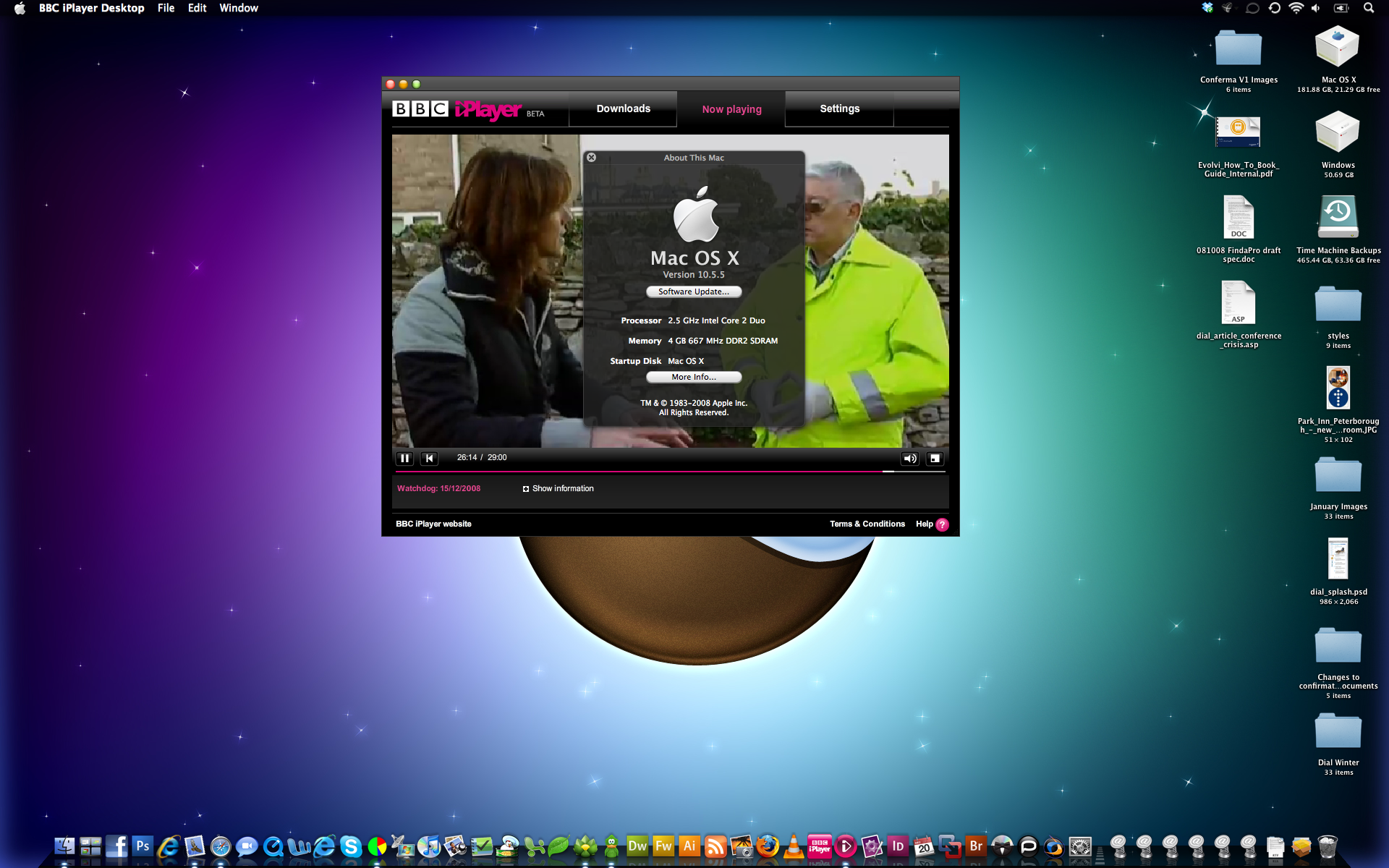
Task: Toggle full screen video mode icon
Action: [935, 458]
